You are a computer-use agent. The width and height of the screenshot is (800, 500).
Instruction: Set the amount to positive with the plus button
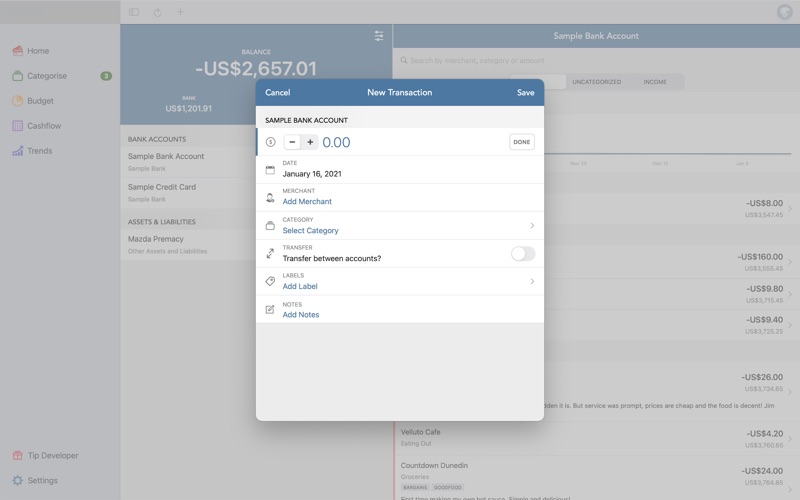pos(310,142)
